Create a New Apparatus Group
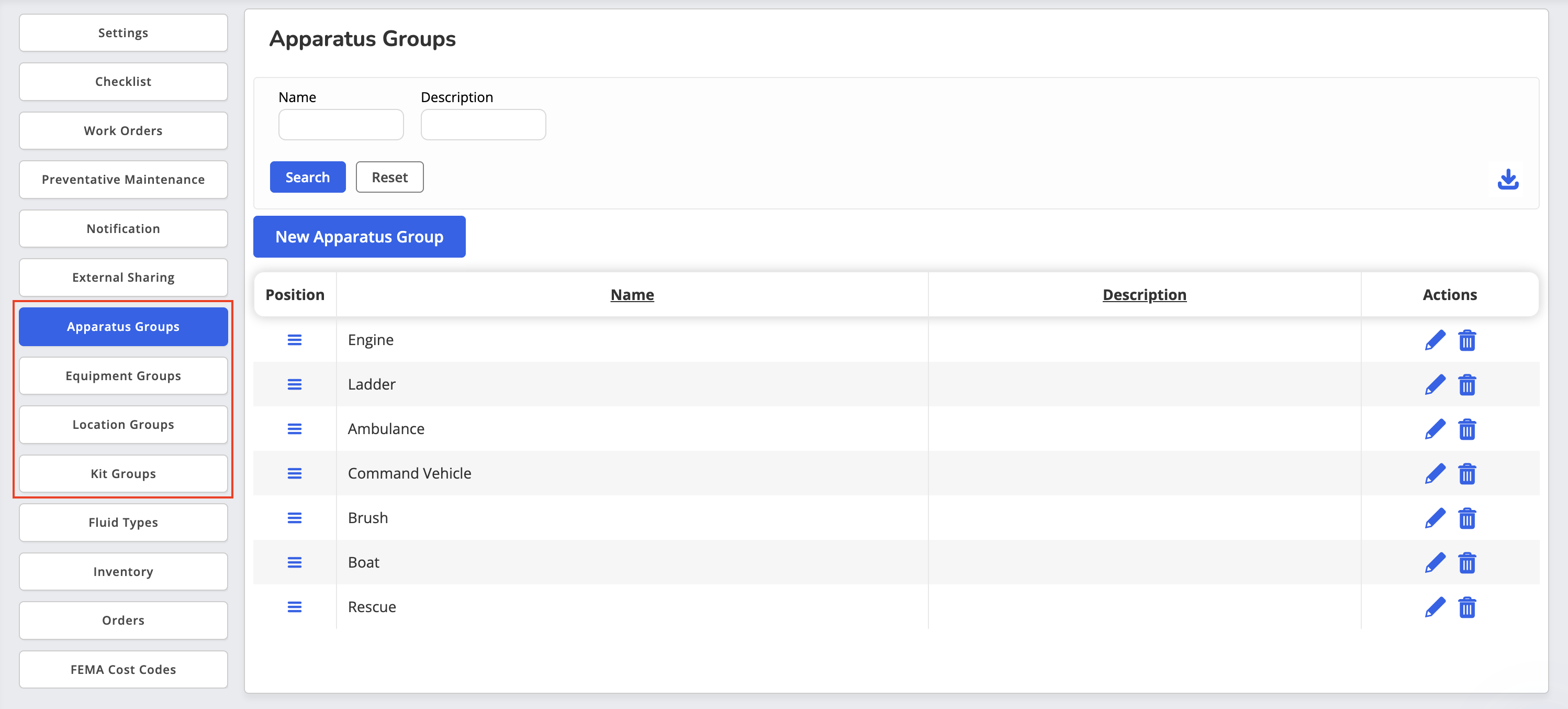Image resolution: width=1568 pixels, height=709 pixels. [359, 237]
